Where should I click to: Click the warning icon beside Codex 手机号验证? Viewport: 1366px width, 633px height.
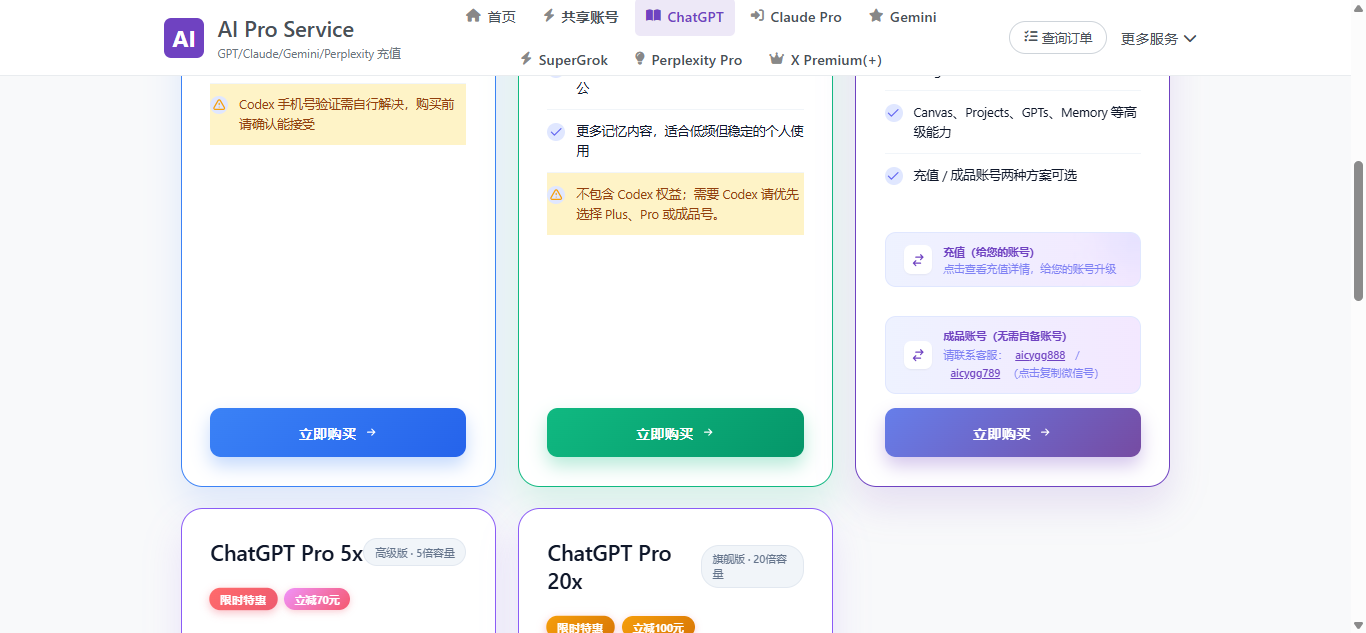click(x=219, y=104)
